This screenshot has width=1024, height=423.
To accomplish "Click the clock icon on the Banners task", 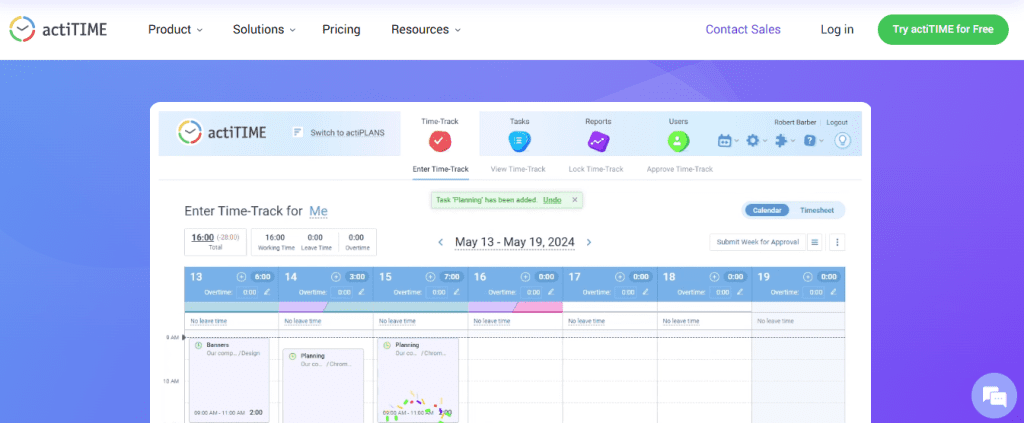I will tap(198, 345).
